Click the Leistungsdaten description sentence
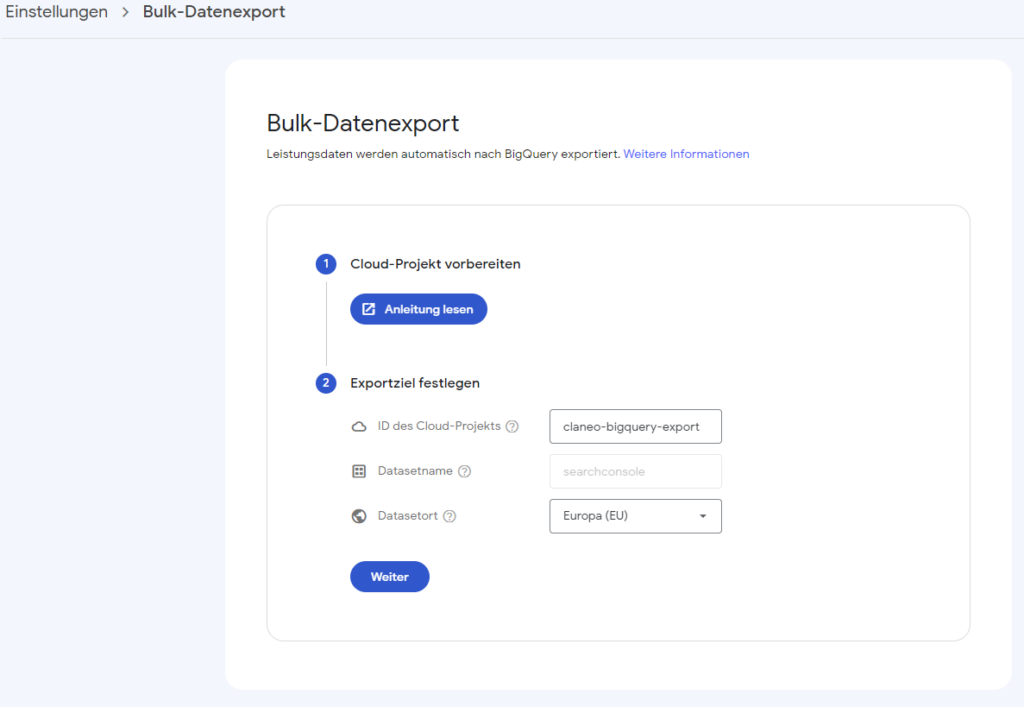 coord(443,154)
